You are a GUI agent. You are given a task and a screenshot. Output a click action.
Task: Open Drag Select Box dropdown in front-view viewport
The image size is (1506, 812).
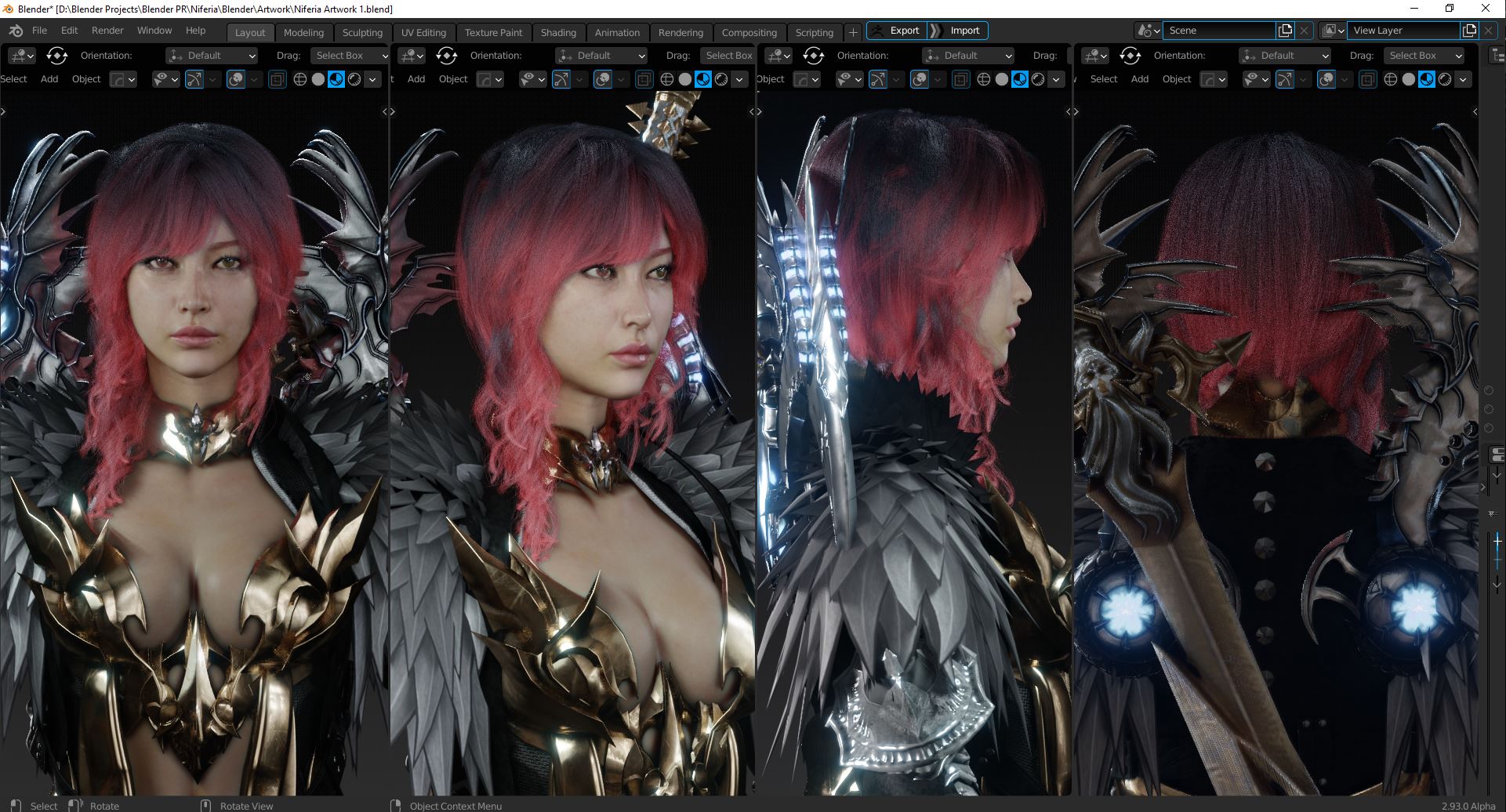click(x=349, y=56)
